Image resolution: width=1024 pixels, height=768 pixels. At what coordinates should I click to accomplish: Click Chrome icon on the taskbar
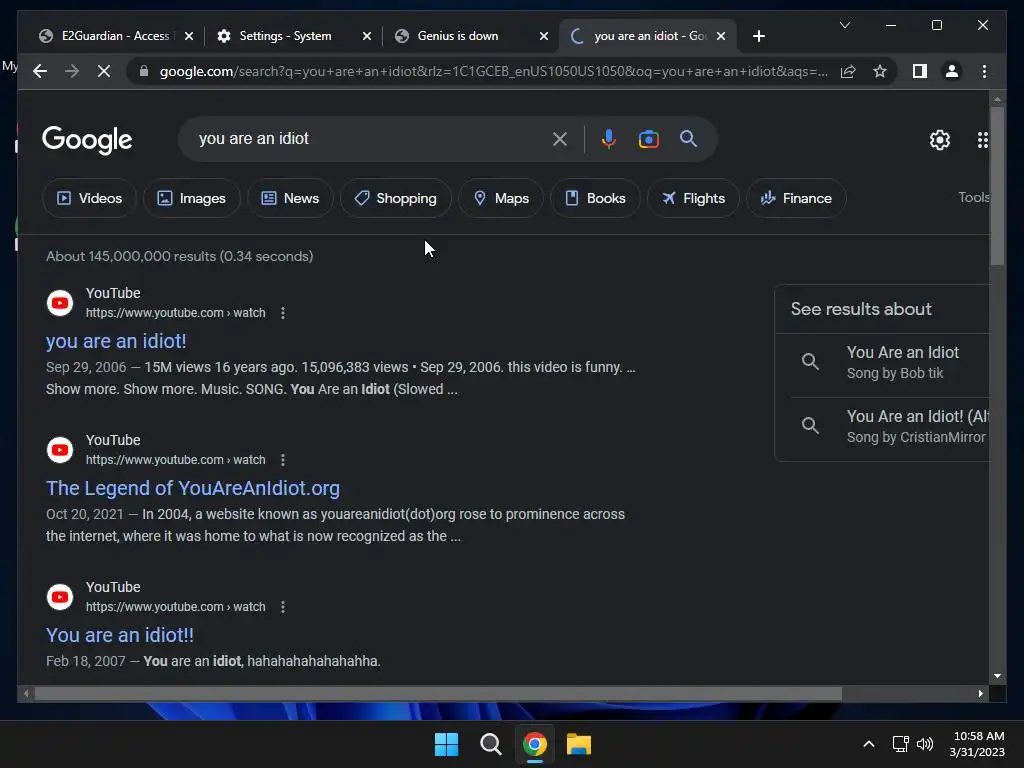pos(534,744)
